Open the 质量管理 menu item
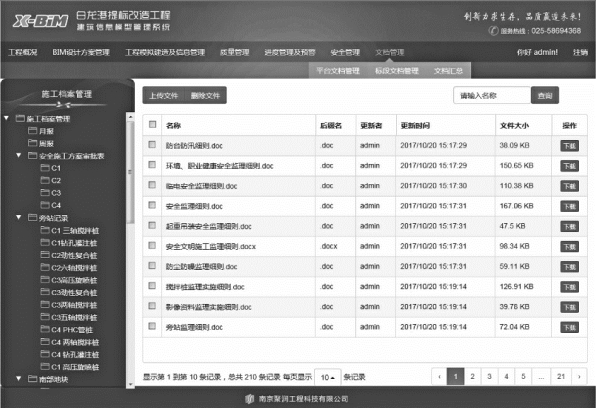 (235, 52)
